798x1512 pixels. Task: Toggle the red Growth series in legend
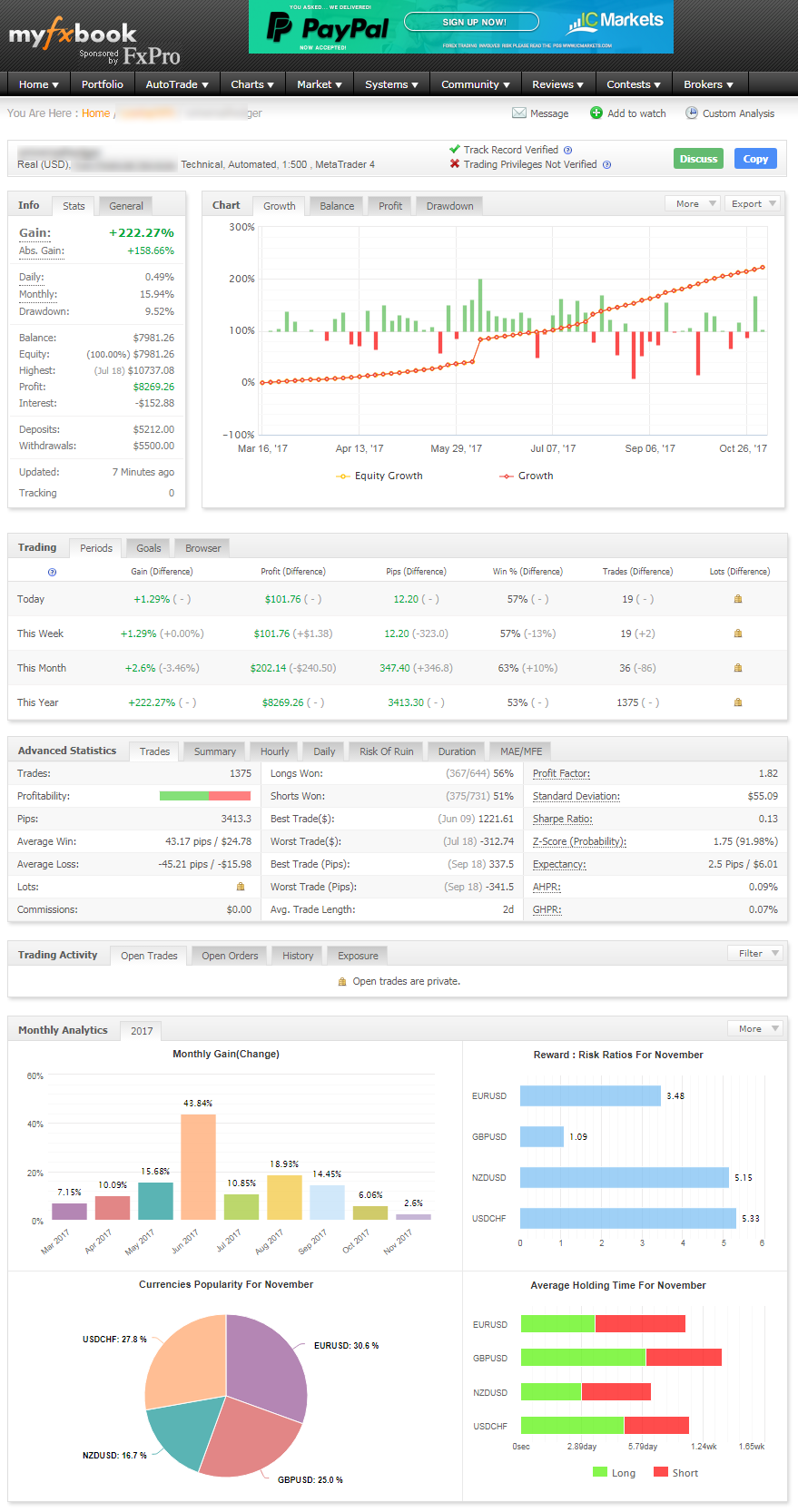point(527,476)
